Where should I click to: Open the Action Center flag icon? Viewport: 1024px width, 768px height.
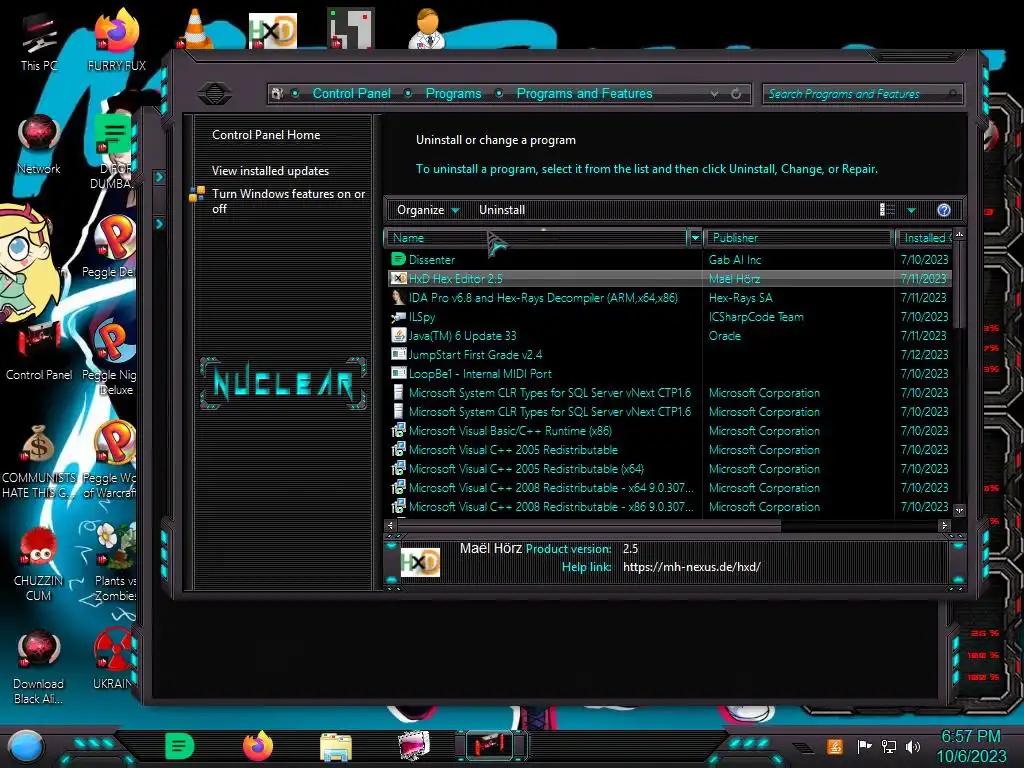coord(864,746)
